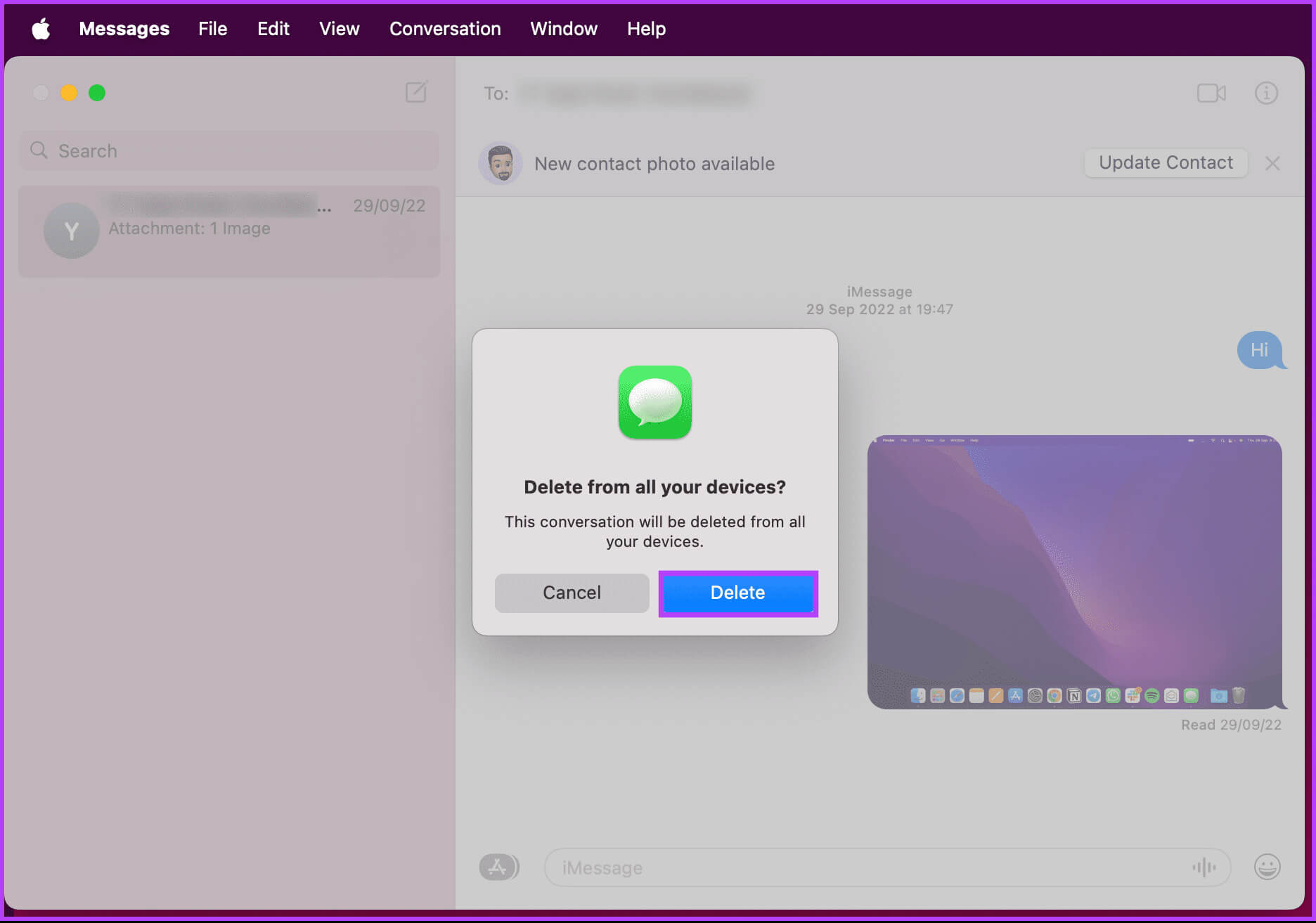This screenshot has width=1316, height=923.
Task: Open the File menu
Action: pyautogui.click(x=212, y=29)
